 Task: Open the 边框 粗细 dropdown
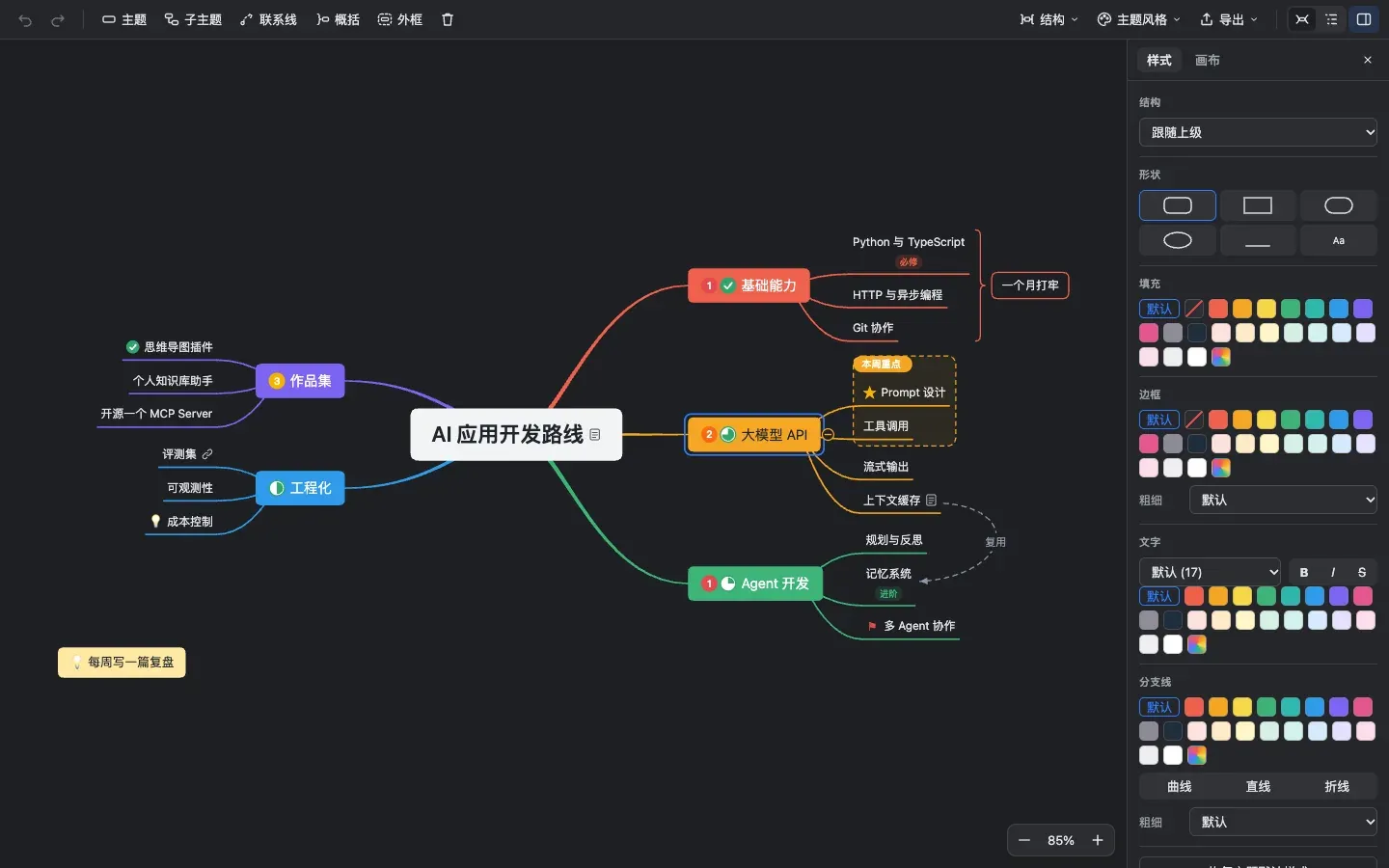pos(1283,500)
